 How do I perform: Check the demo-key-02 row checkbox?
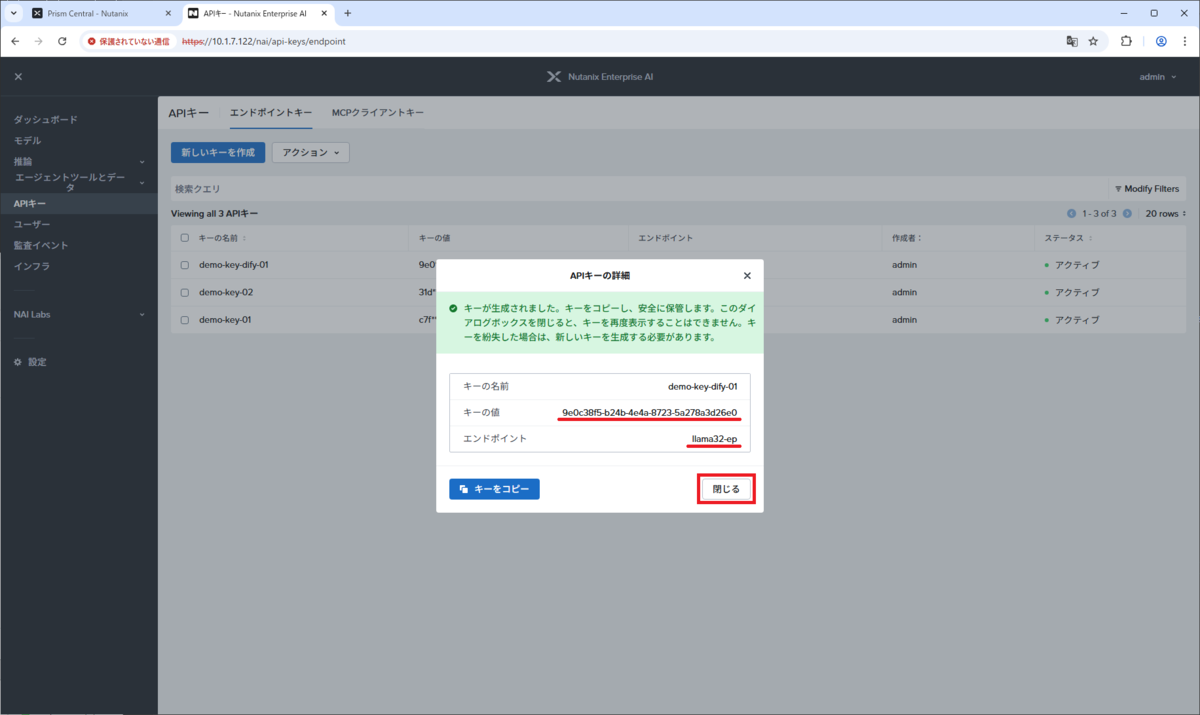click(x=185, y=293)
